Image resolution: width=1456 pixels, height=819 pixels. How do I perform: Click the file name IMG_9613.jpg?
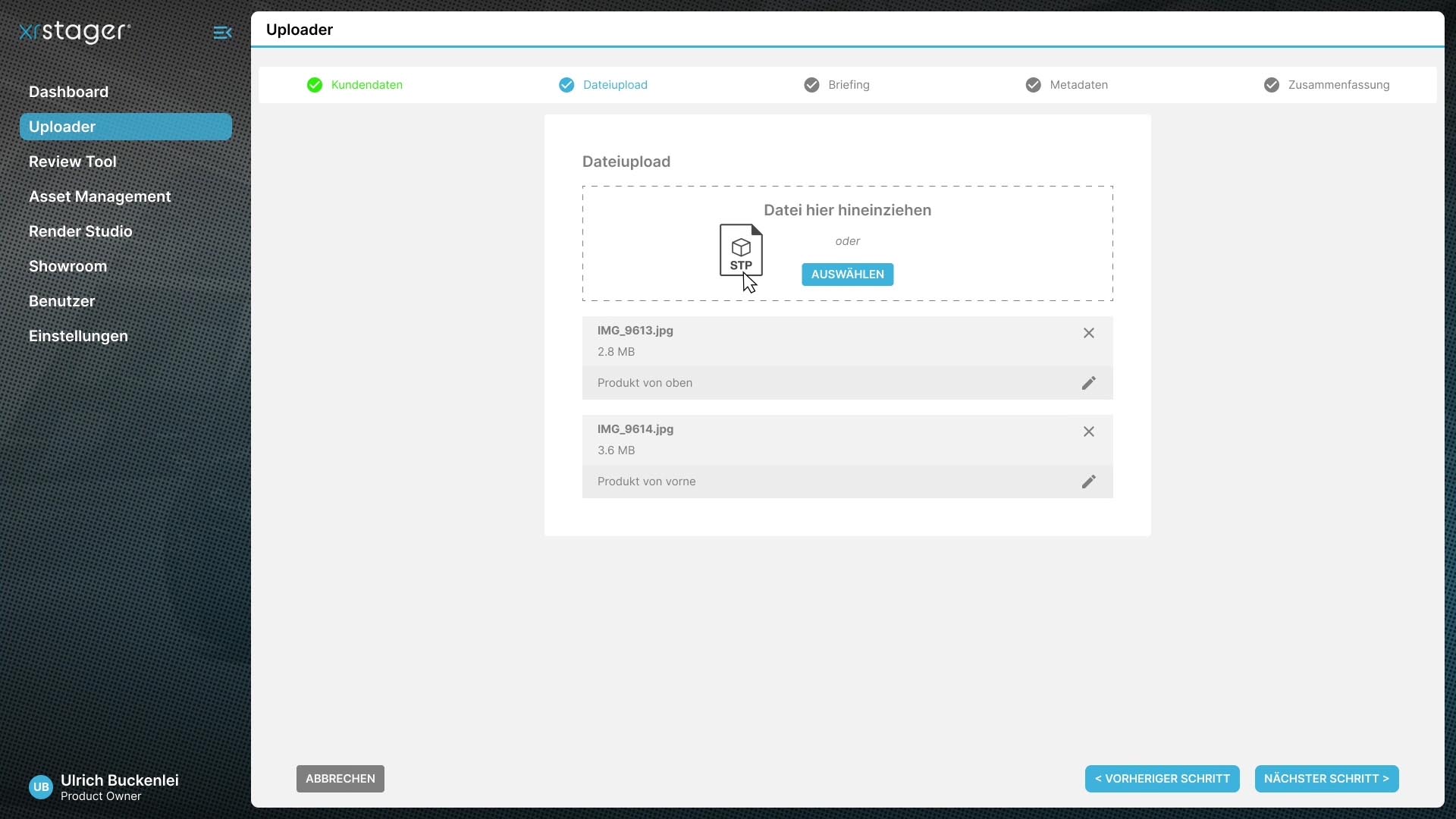coord(635,331)
